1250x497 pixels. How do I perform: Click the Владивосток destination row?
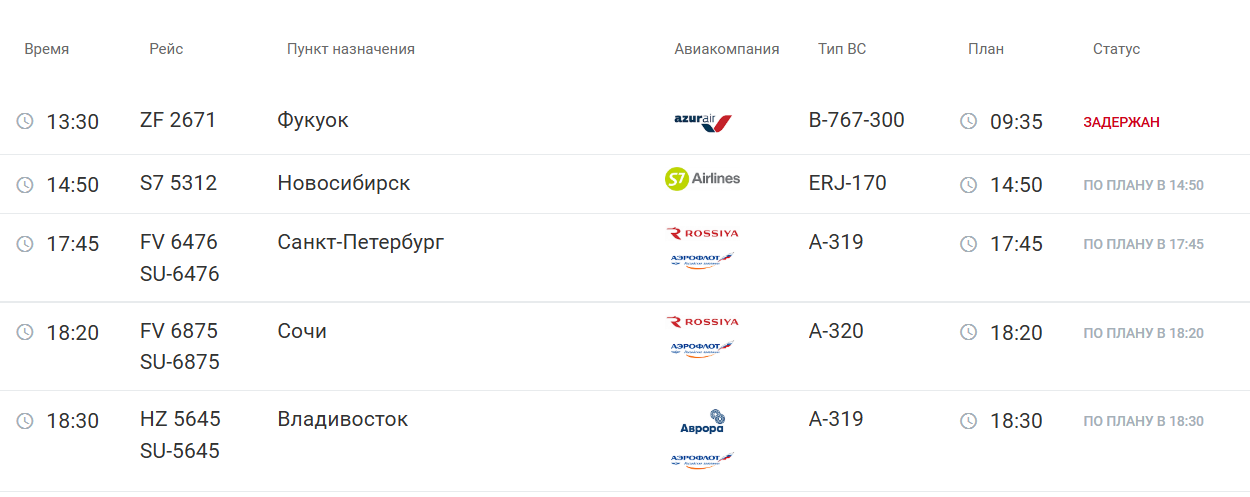coord(342,419)
